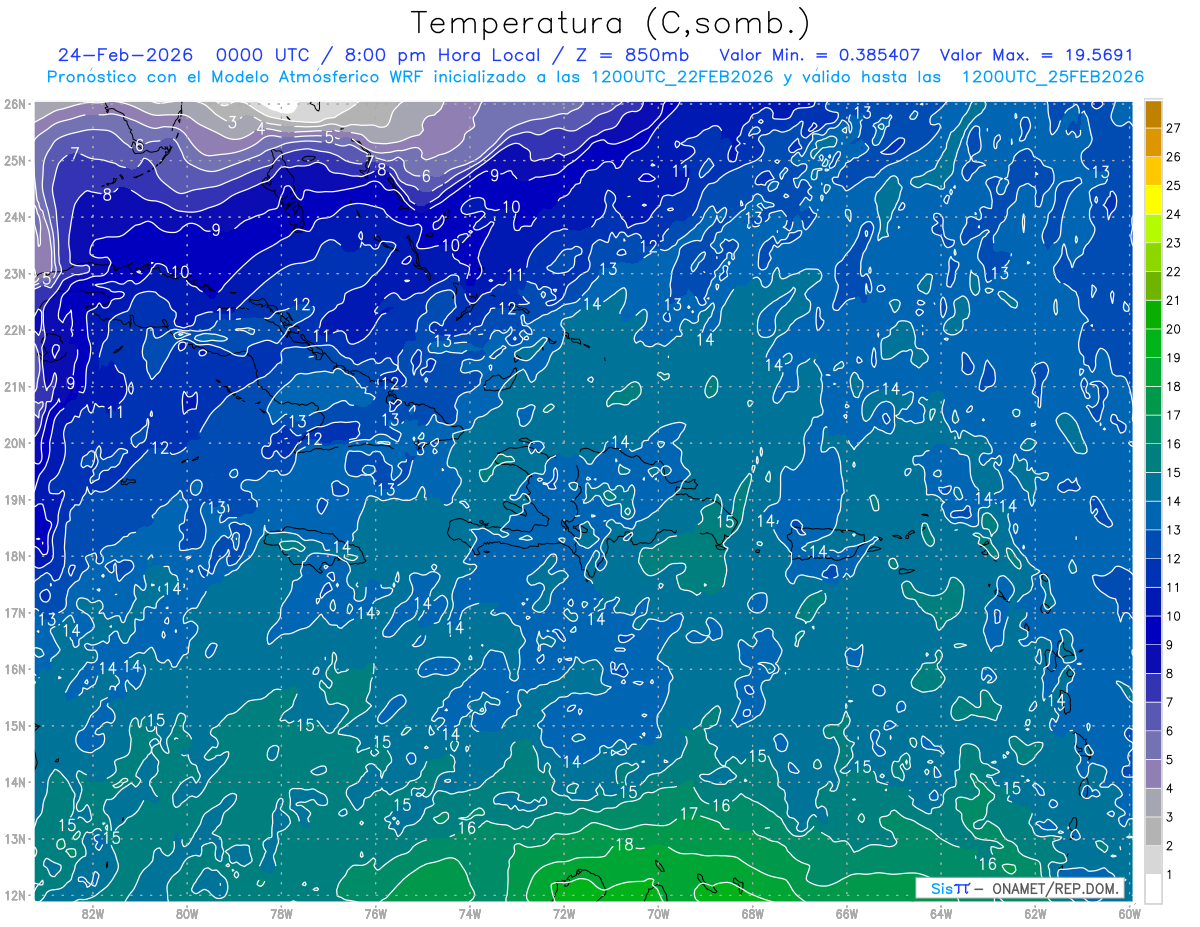Click the "1200UTC_25FEB2026" valid-until time

point(1053,77)
